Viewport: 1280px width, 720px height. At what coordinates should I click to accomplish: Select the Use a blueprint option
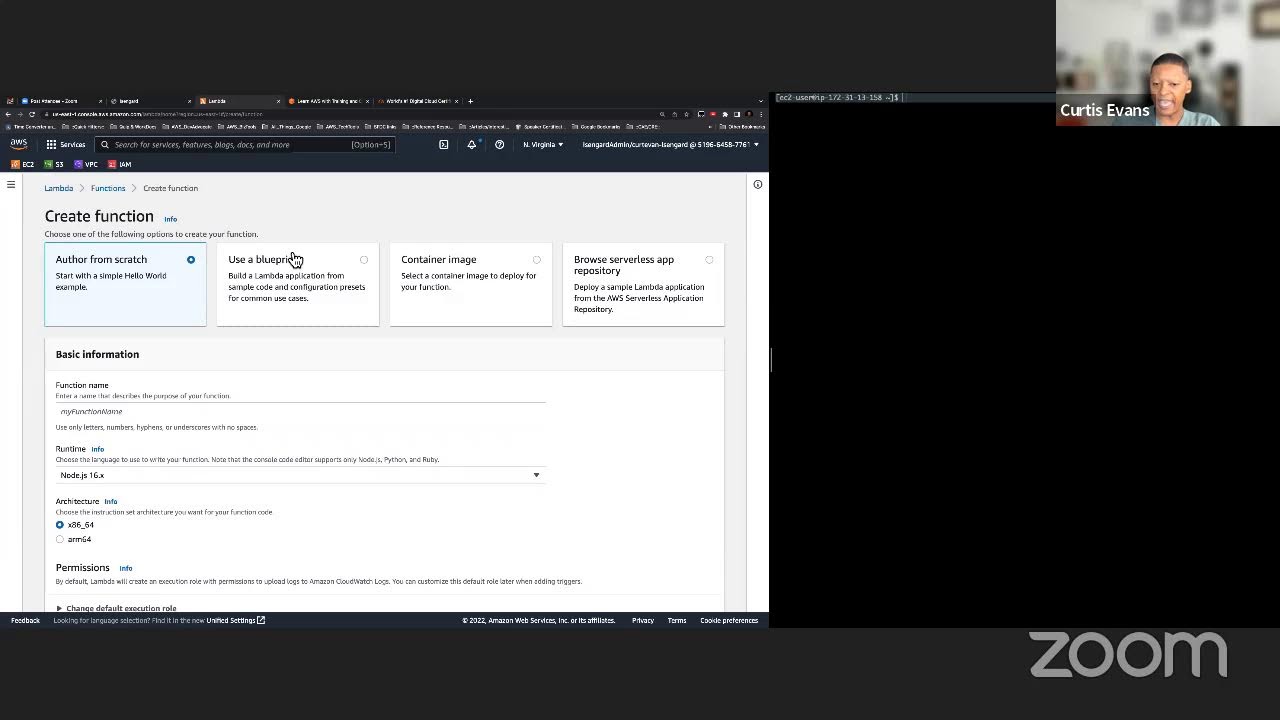pyautogui.click(x=298, y=284)
